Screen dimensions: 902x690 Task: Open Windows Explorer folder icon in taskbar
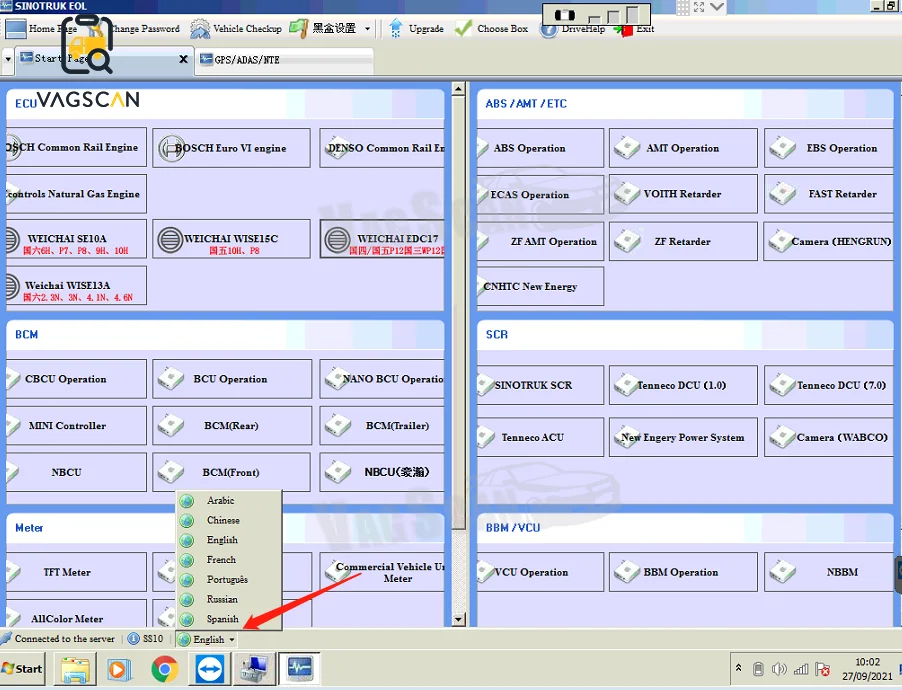coord(74,668)
